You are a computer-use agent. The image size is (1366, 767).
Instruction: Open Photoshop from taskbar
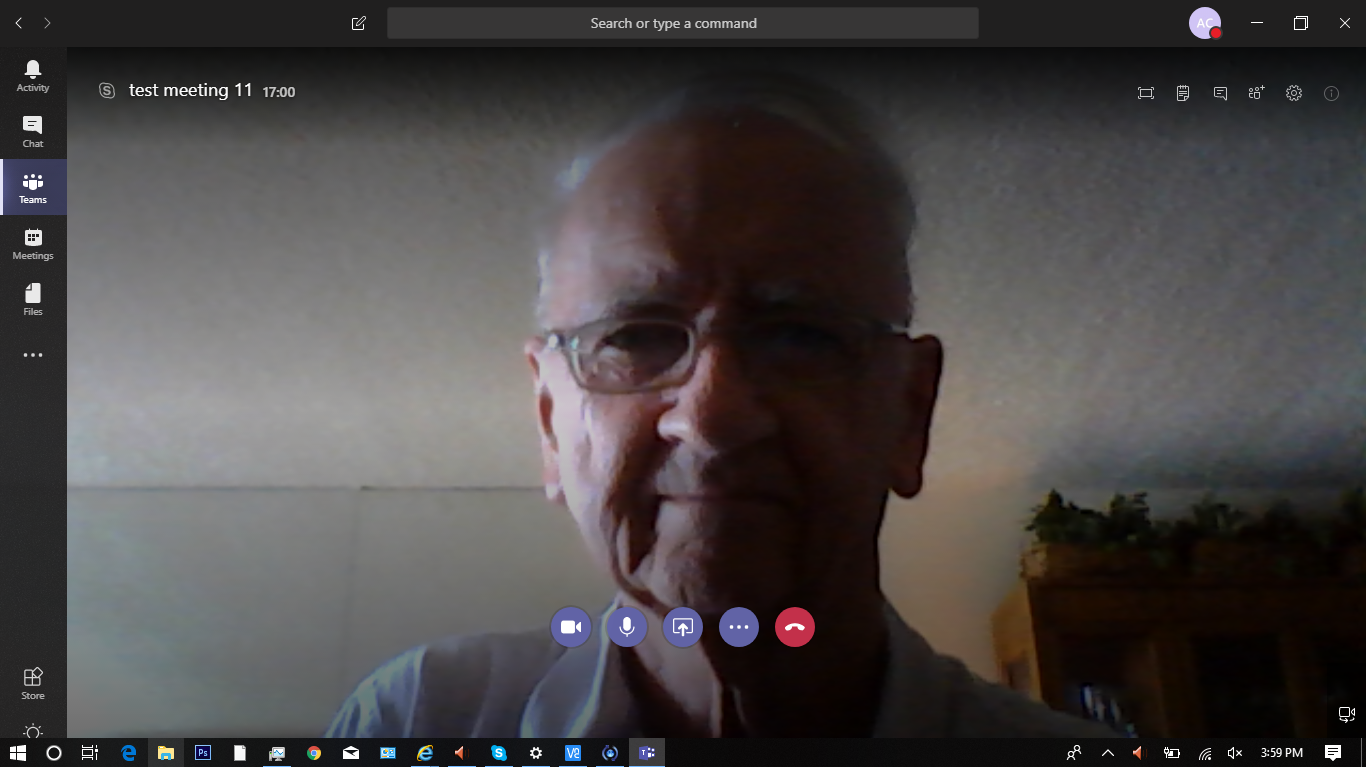pos(203,753)
